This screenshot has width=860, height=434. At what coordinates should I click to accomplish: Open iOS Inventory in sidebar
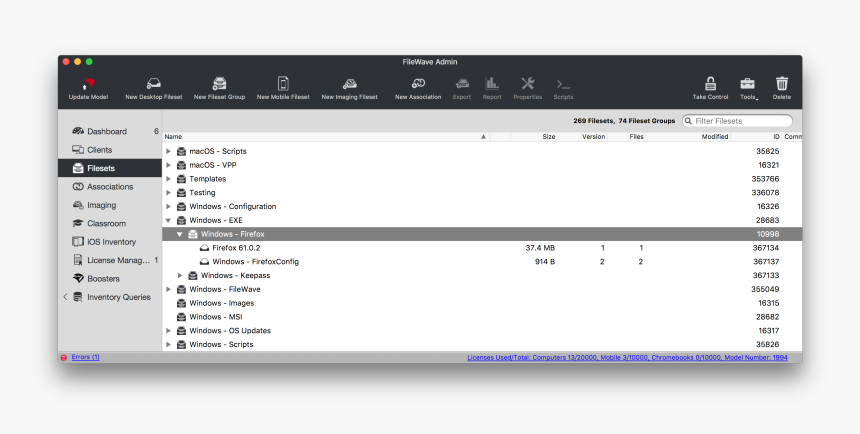(x=110, y=242)
